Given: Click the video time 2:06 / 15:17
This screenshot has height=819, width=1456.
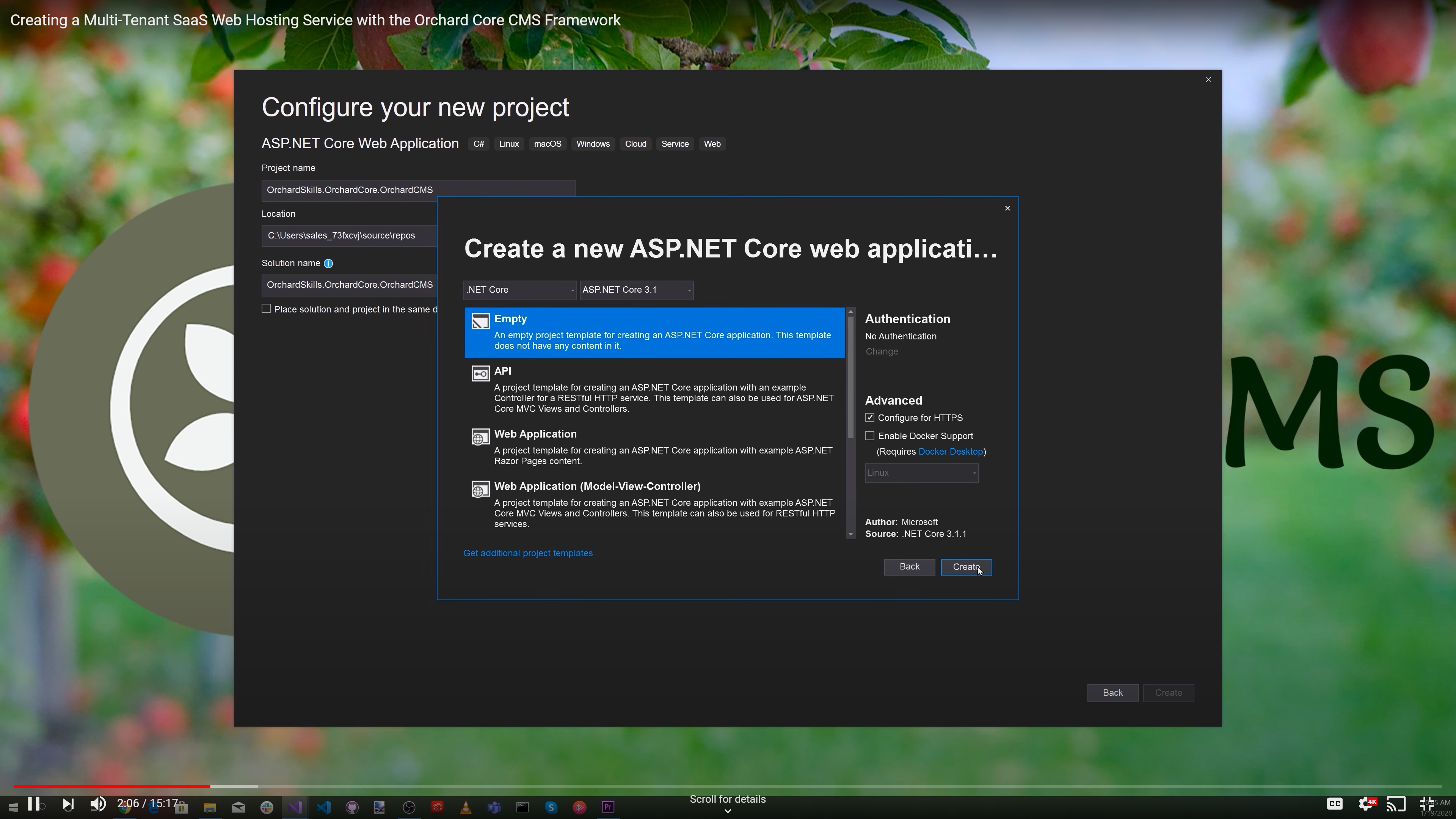Looking at the screenshot, I should 147,803.
